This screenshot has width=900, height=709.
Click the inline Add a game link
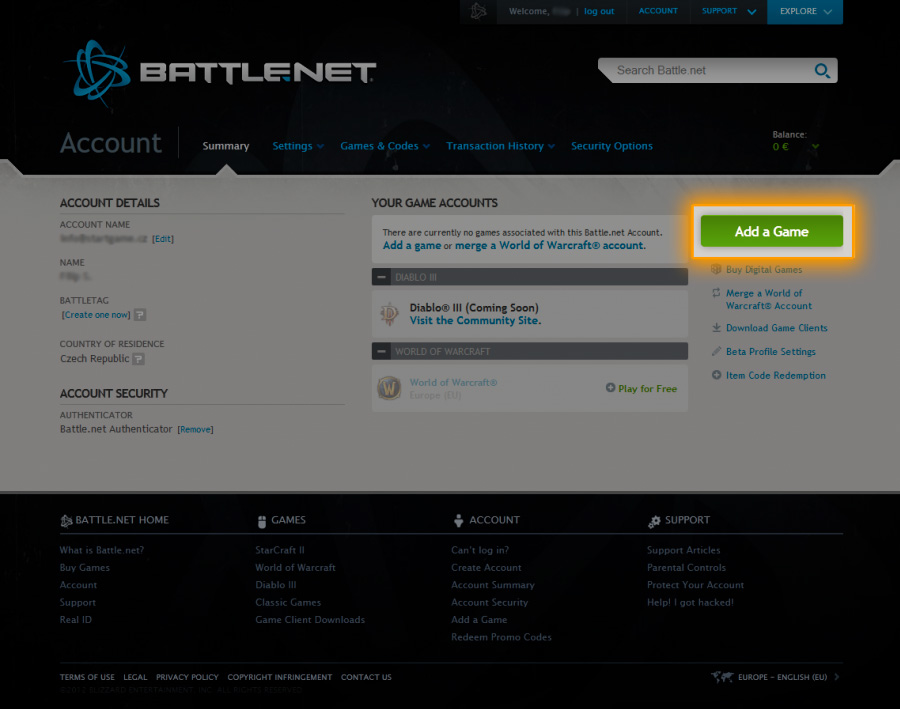[412, 245]
